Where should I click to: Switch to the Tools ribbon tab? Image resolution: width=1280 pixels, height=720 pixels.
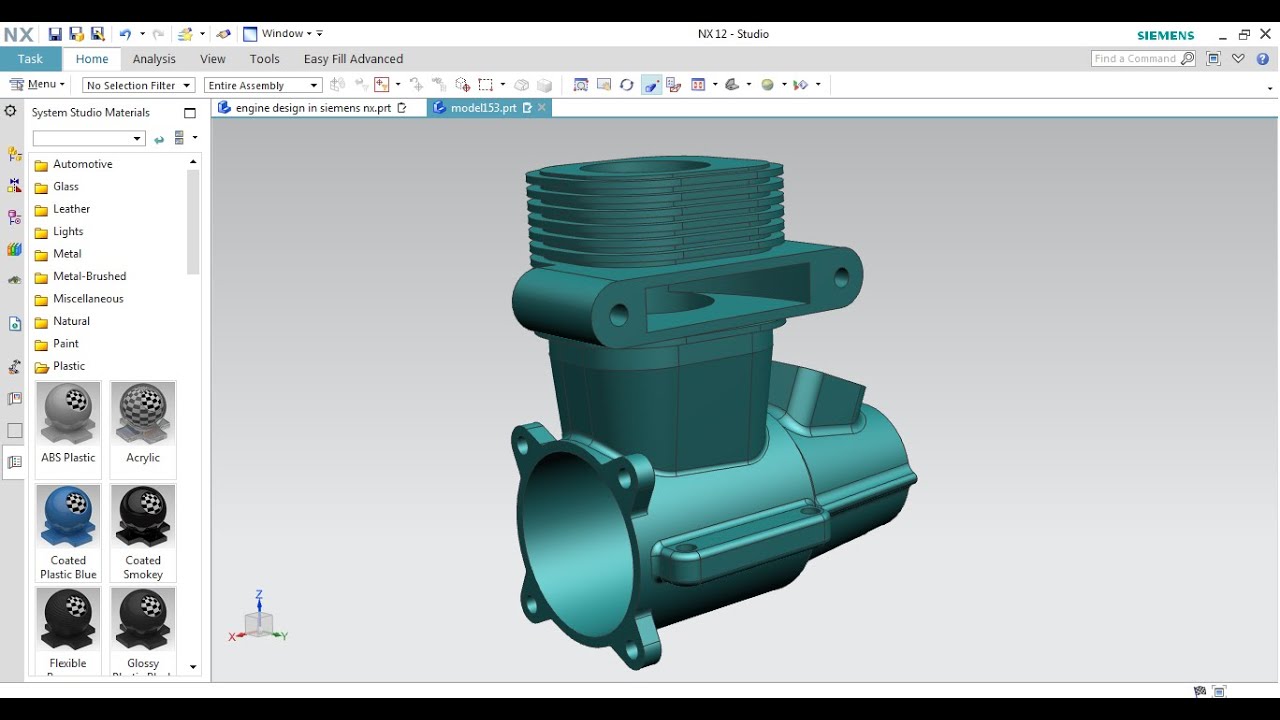click(x=265, y=59)
